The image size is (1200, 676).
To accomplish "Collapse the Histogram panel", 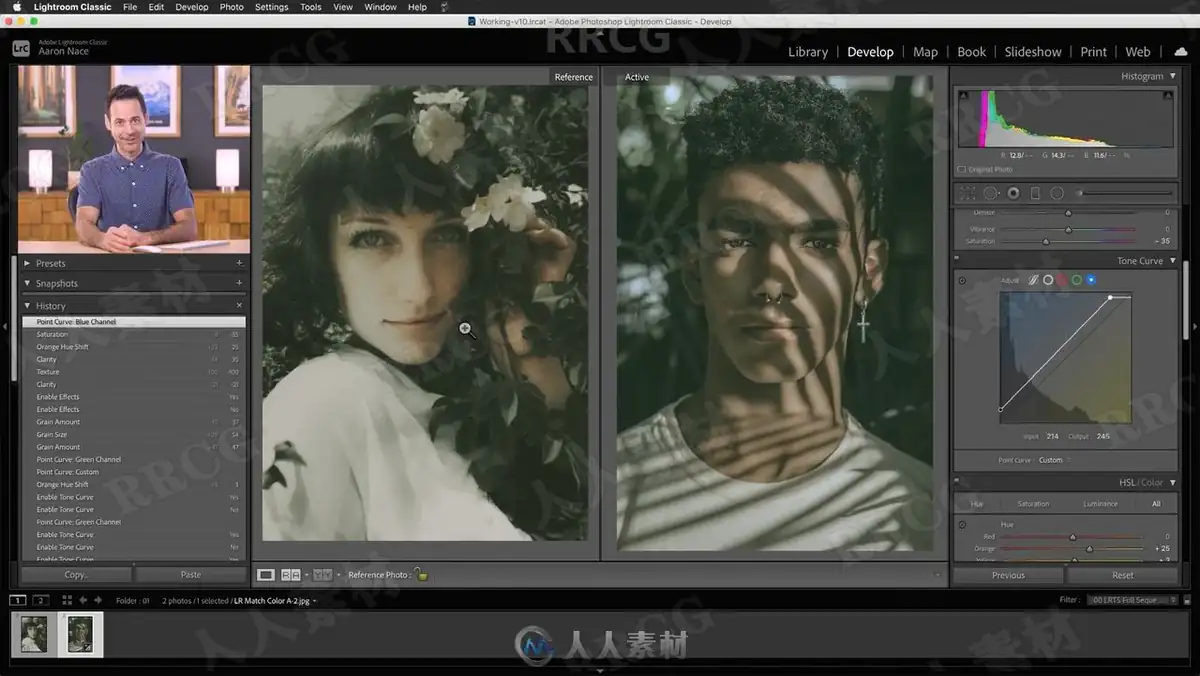I will [1173, 76].
